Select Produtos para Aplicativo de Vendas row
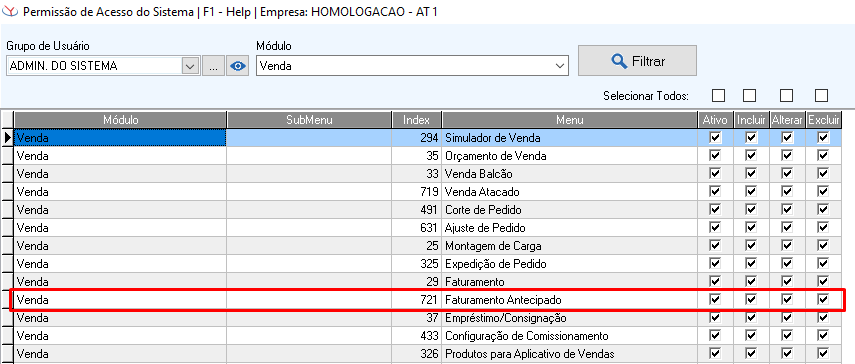855x364 pixels. tap(427, 354)
